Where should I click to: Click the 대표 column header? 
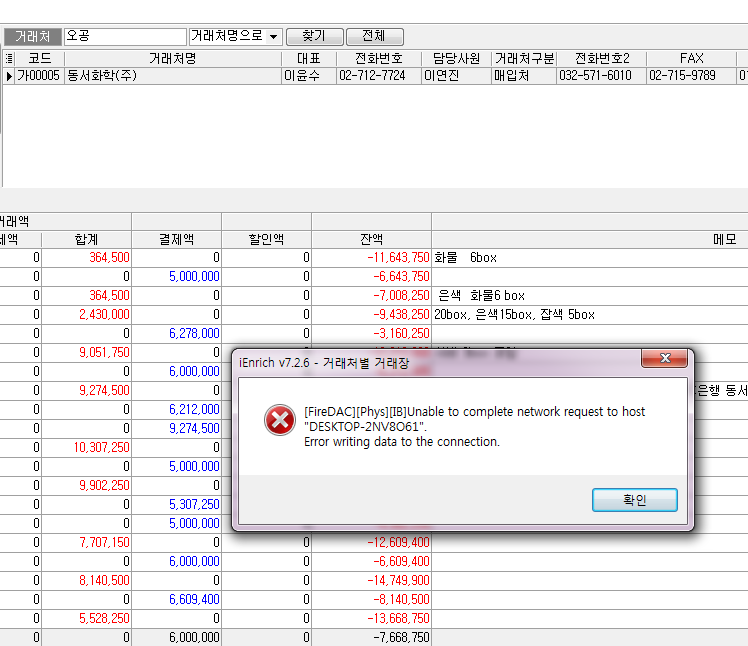[x=308, y=59]
